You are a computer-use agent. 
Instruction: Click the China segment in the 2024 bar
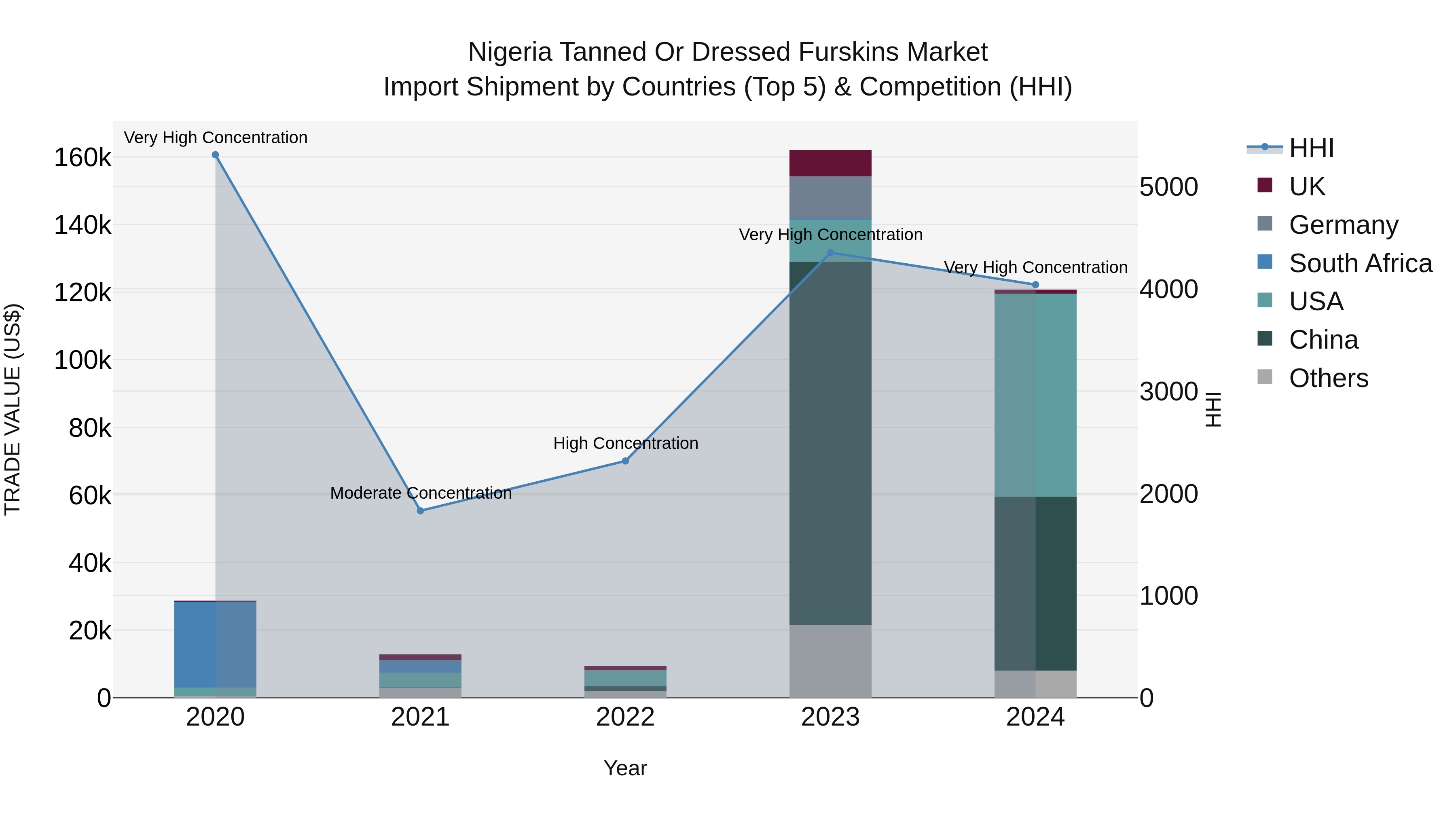[x=1035, y=584]
